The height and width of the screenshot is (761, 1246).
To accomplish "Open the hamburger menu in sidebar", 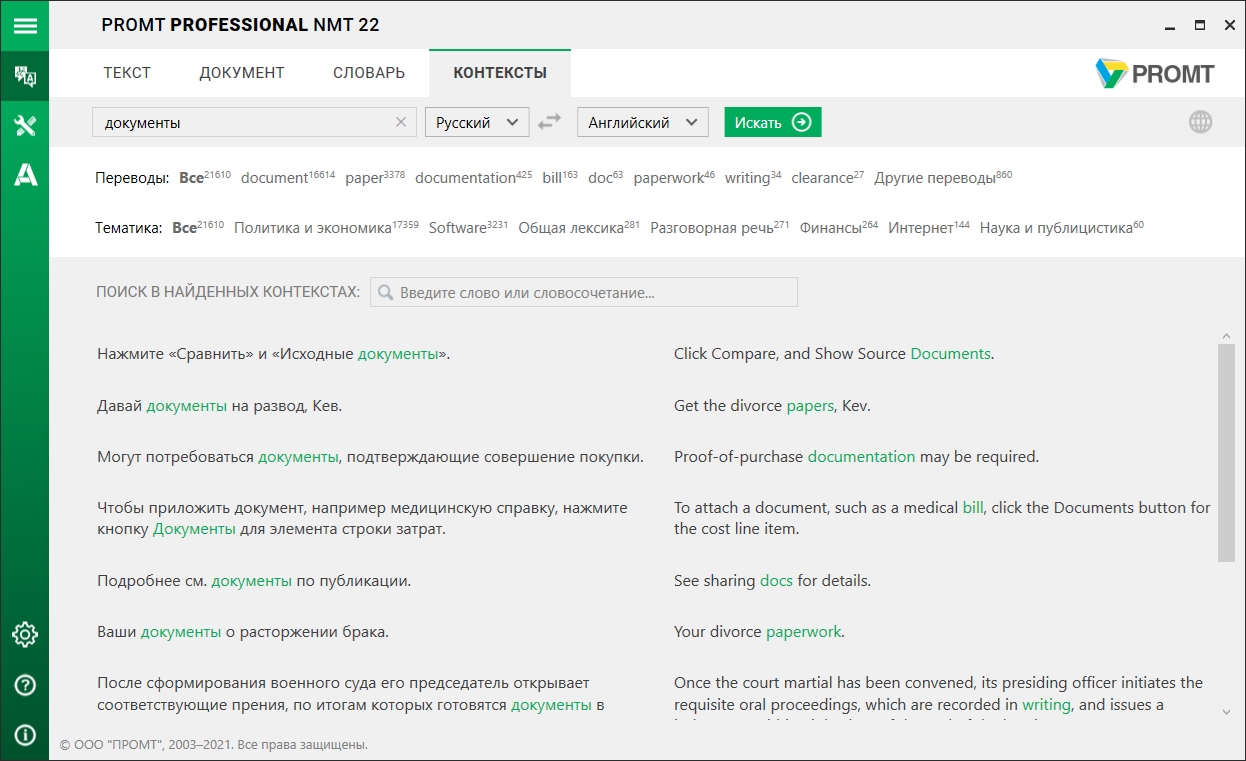I will [24, 25].
